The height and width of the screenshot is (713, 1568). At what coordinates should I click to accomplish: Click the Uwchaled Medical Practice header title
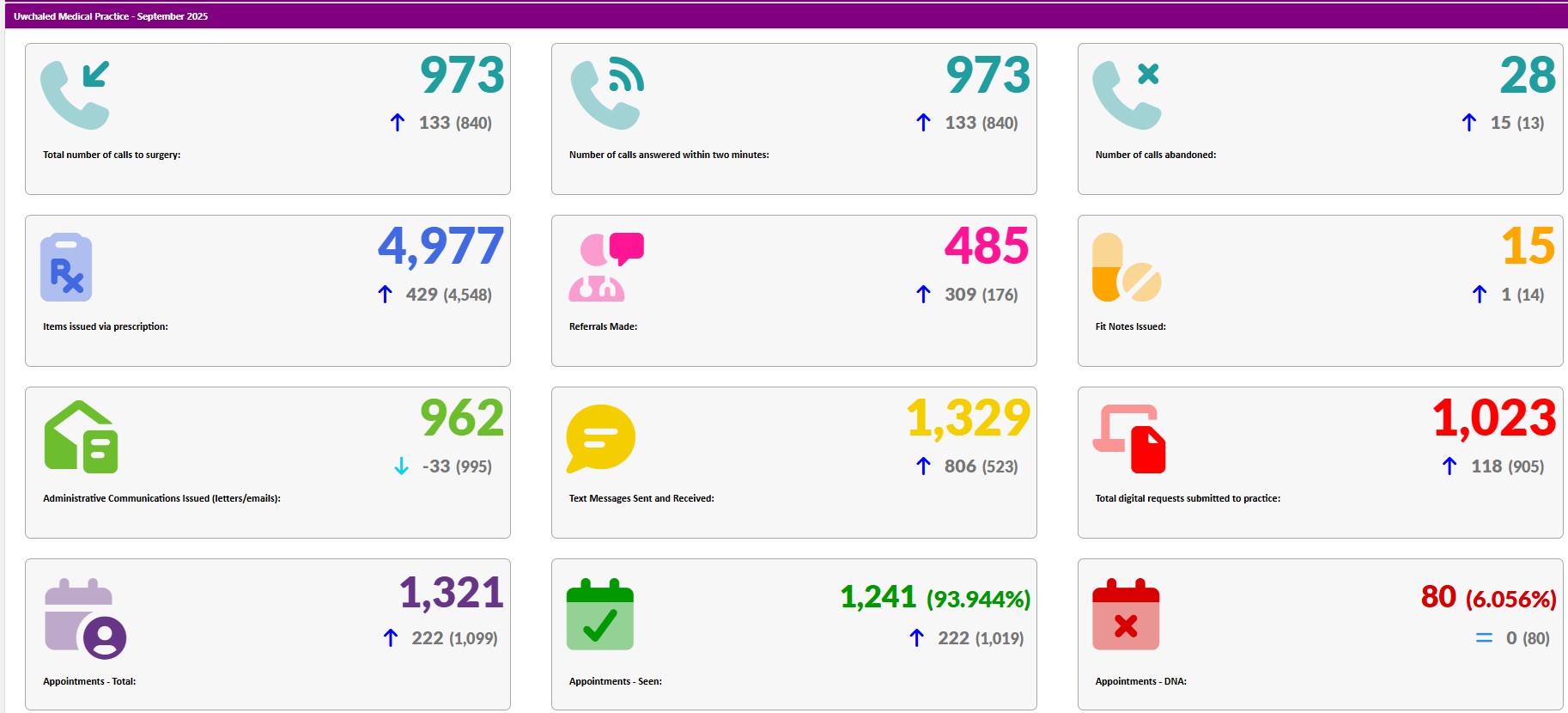[x=111, y=16]
